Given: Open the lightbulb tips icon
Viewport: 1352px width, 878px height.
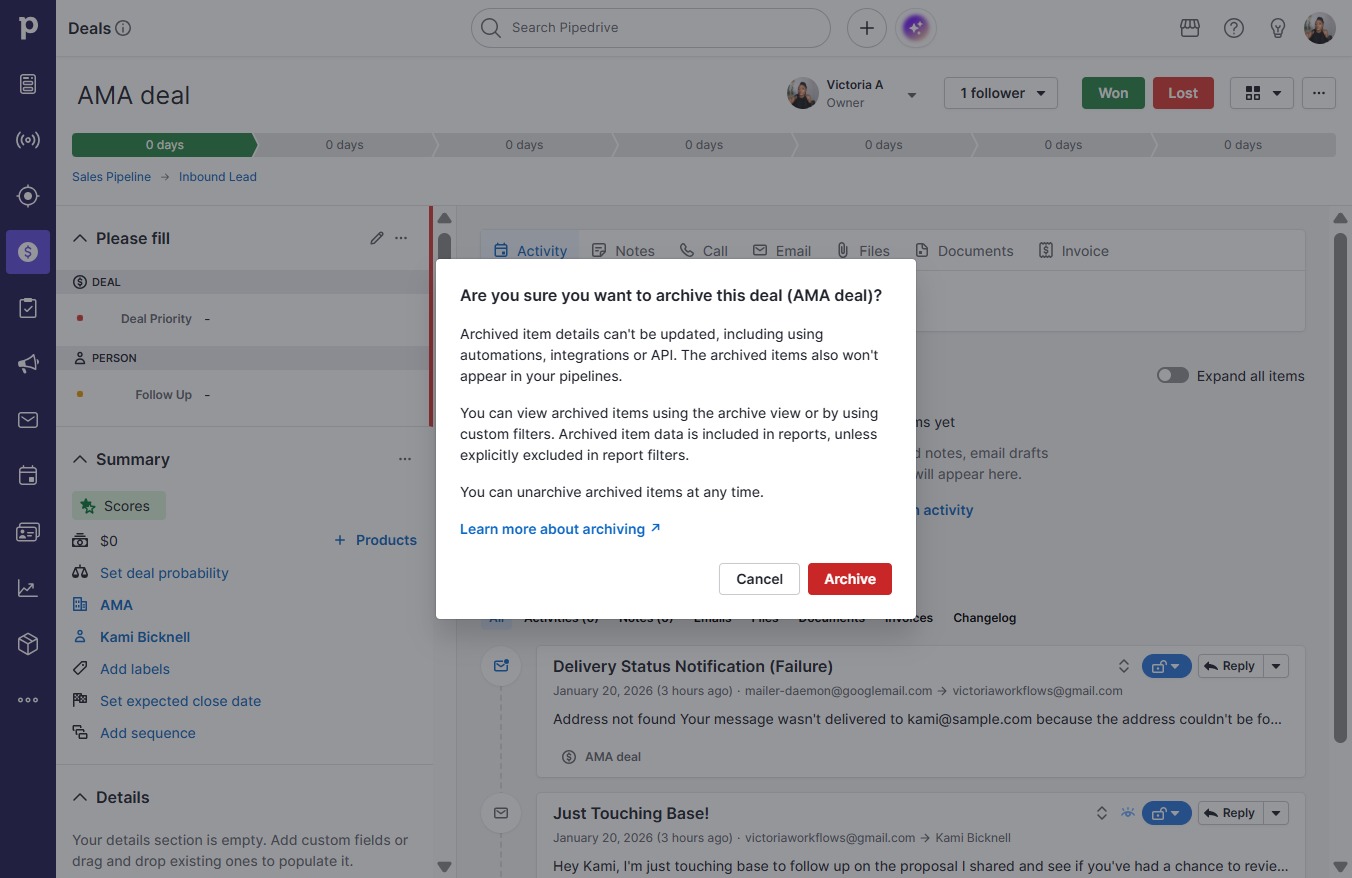Looking at the screenshot, I should [1278, 28].
